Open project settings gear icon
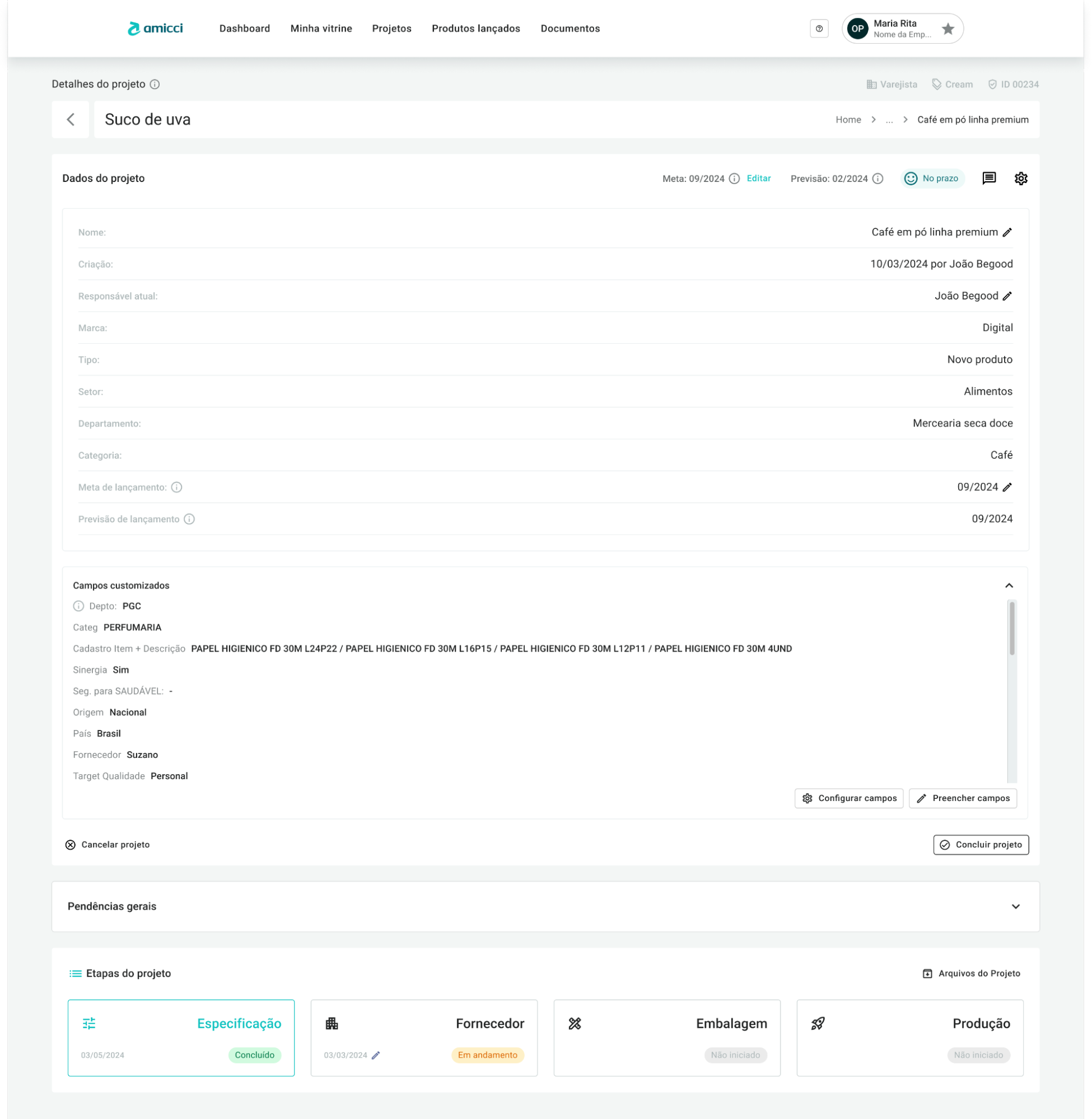The width and height of the screenshot is (1092, 1119). pyautogui.click(x=1021, y=178)
